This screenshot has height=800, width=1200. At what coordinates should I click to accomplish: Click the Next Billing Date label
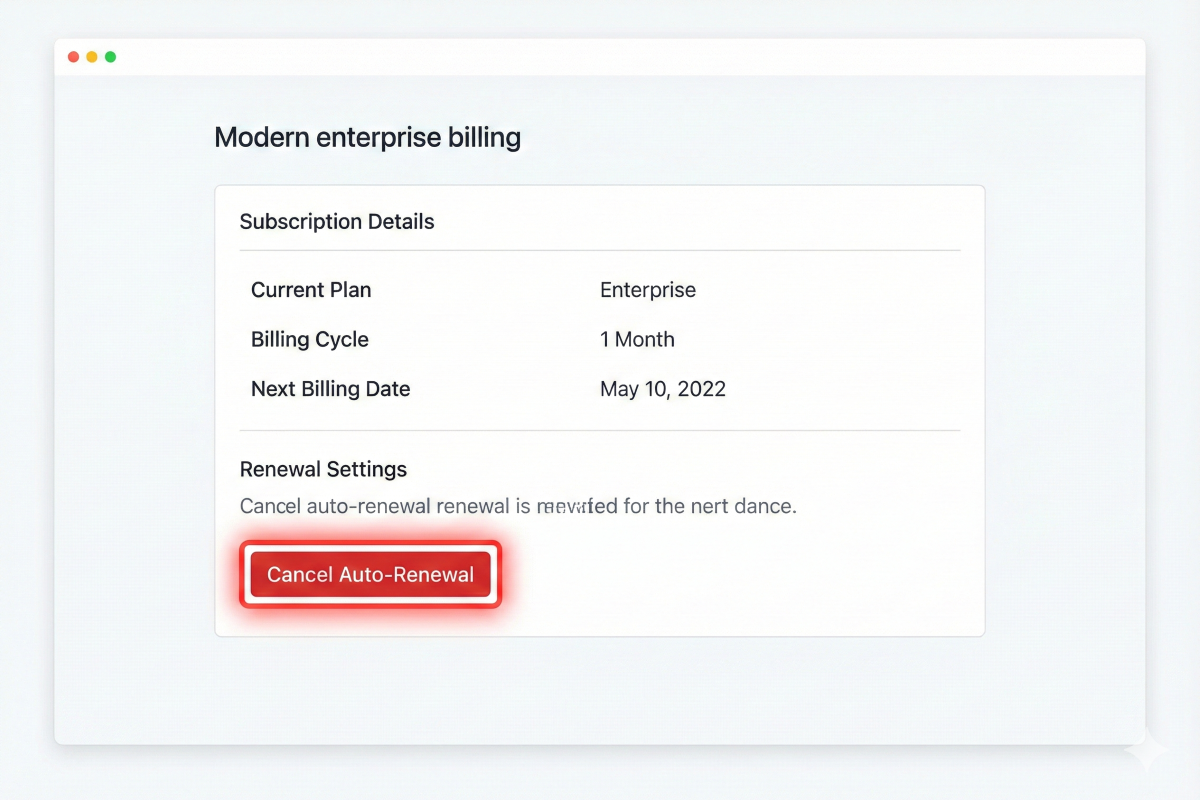pos(330,389)
